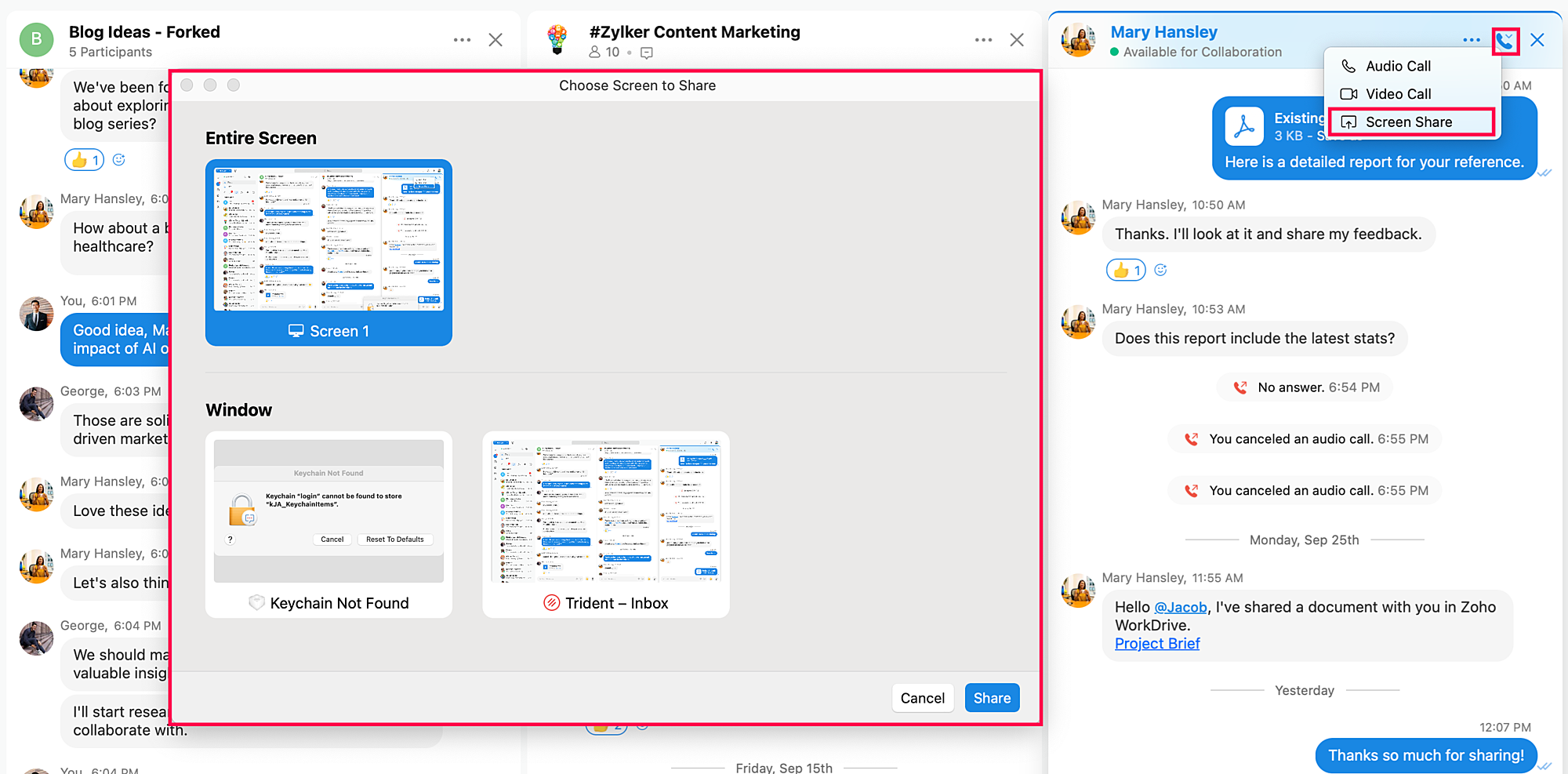This screenshot has width=1568, height=774.
Task: Click the green B avatar of Blog Ideas
Action: (x=36, y=40)
